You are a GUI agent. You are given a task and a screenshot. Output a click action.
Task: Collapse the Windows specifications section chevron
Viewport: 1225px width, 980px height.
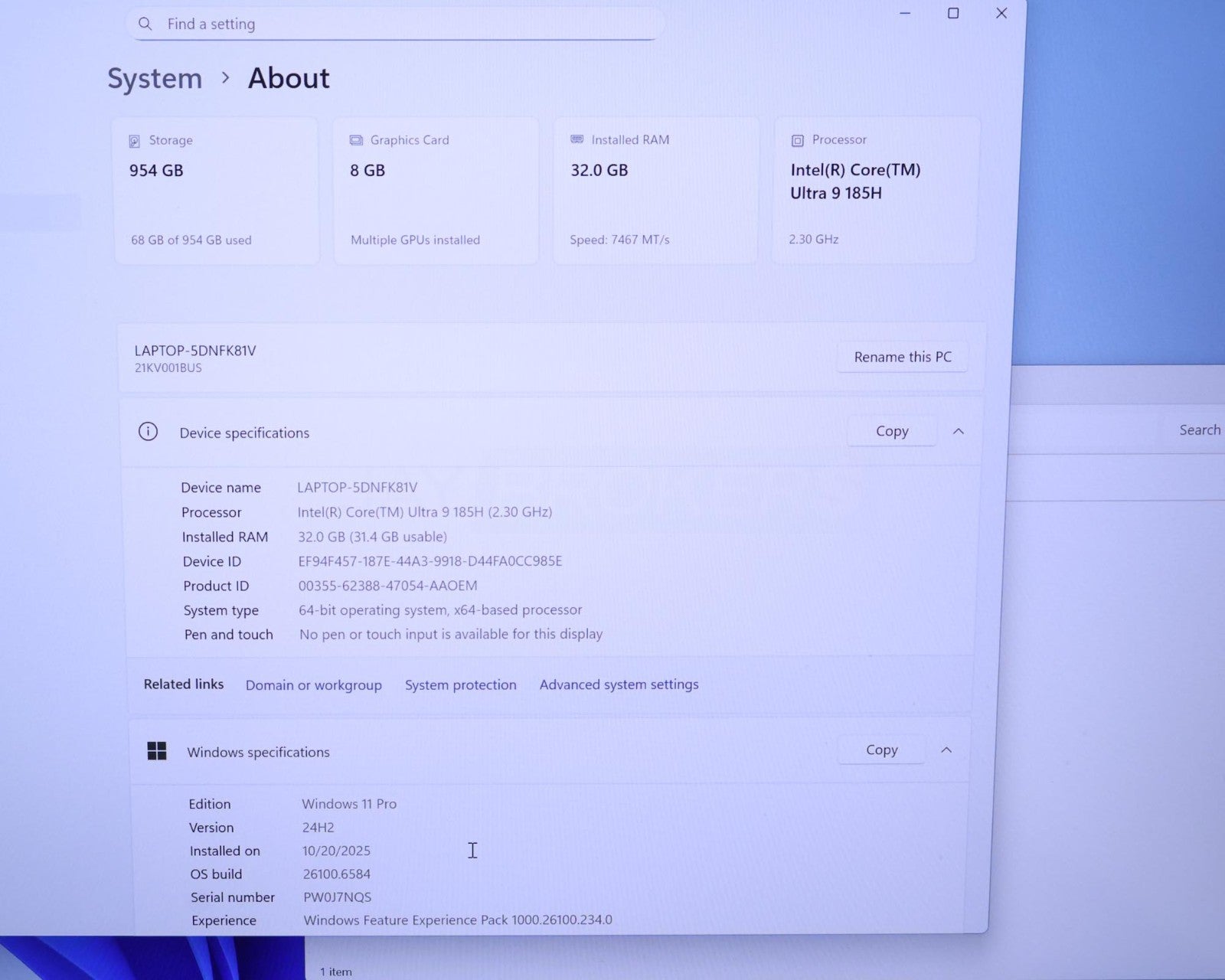946,750
